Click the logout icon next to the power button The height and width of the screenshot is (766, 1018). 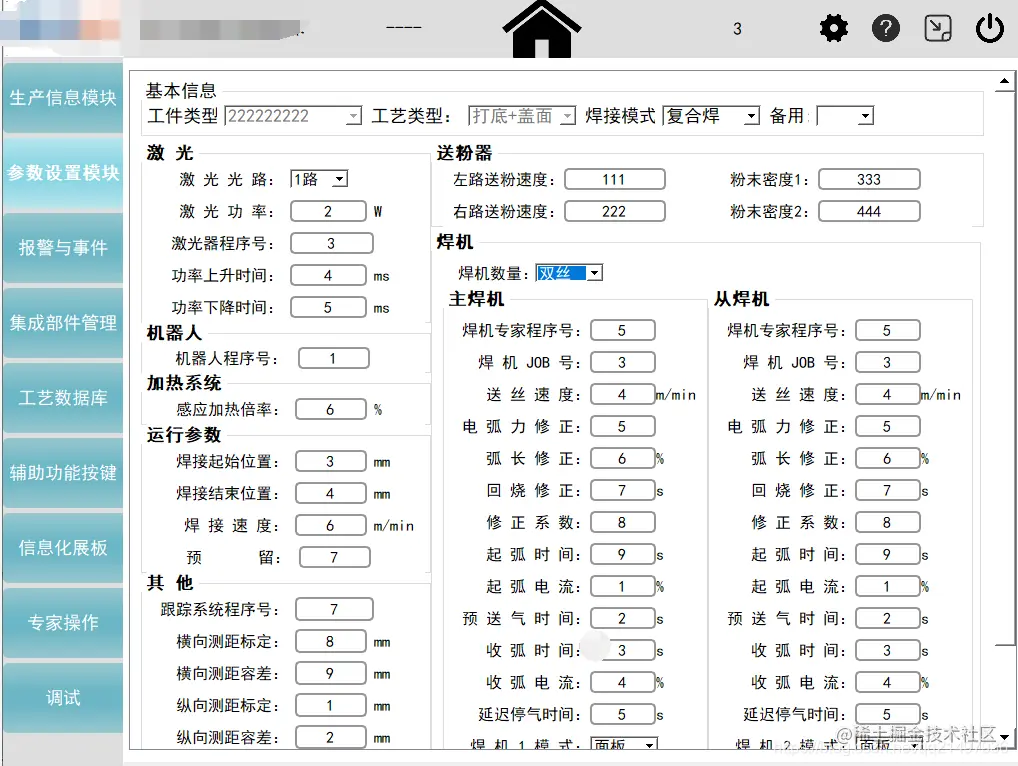[x=937, y=29]
